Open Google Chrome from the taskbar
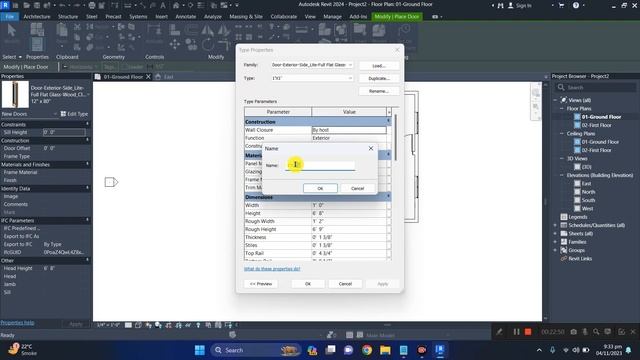 [367, 350]
